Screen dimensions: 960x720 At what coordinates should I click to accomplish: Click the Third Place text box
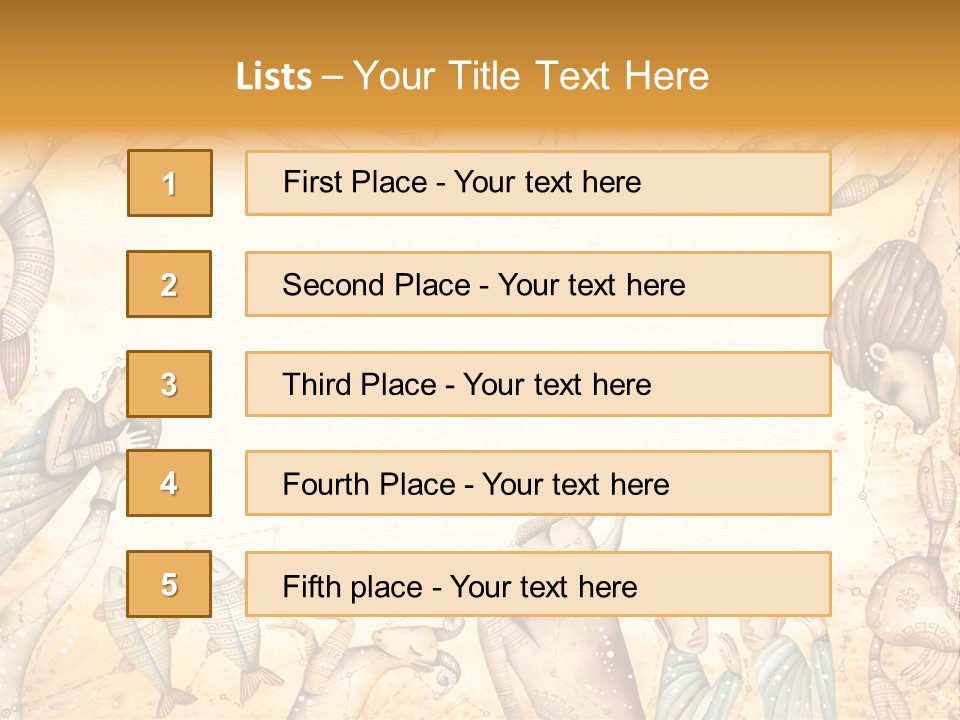click(x=538, y=384)
